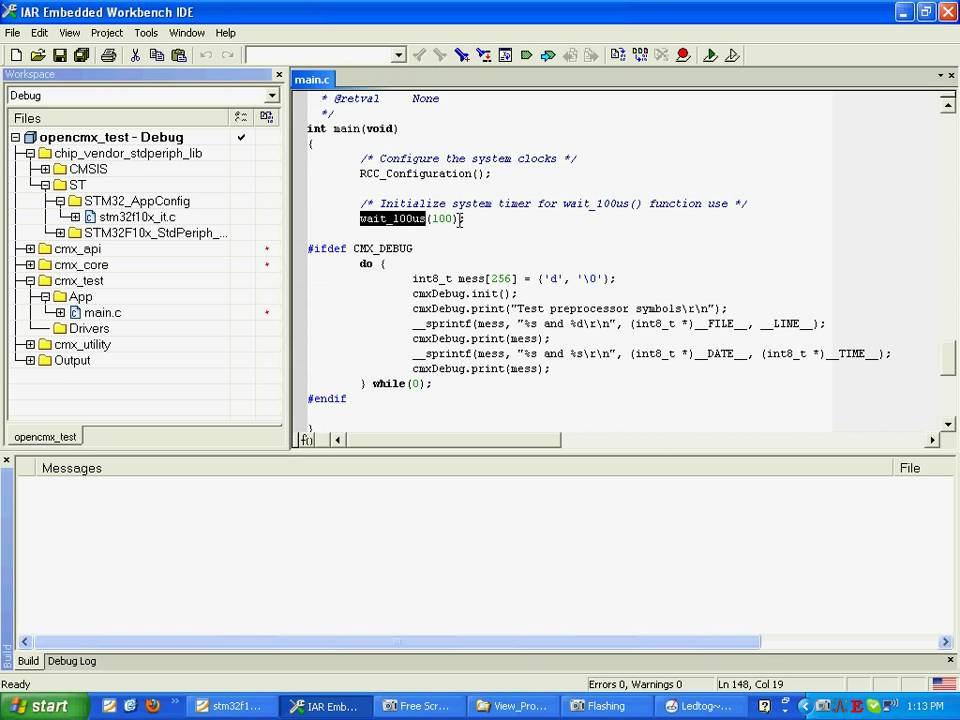Open Firefox from quick launch
Screen dimensions: 960x720
click(x=152, y=706)
